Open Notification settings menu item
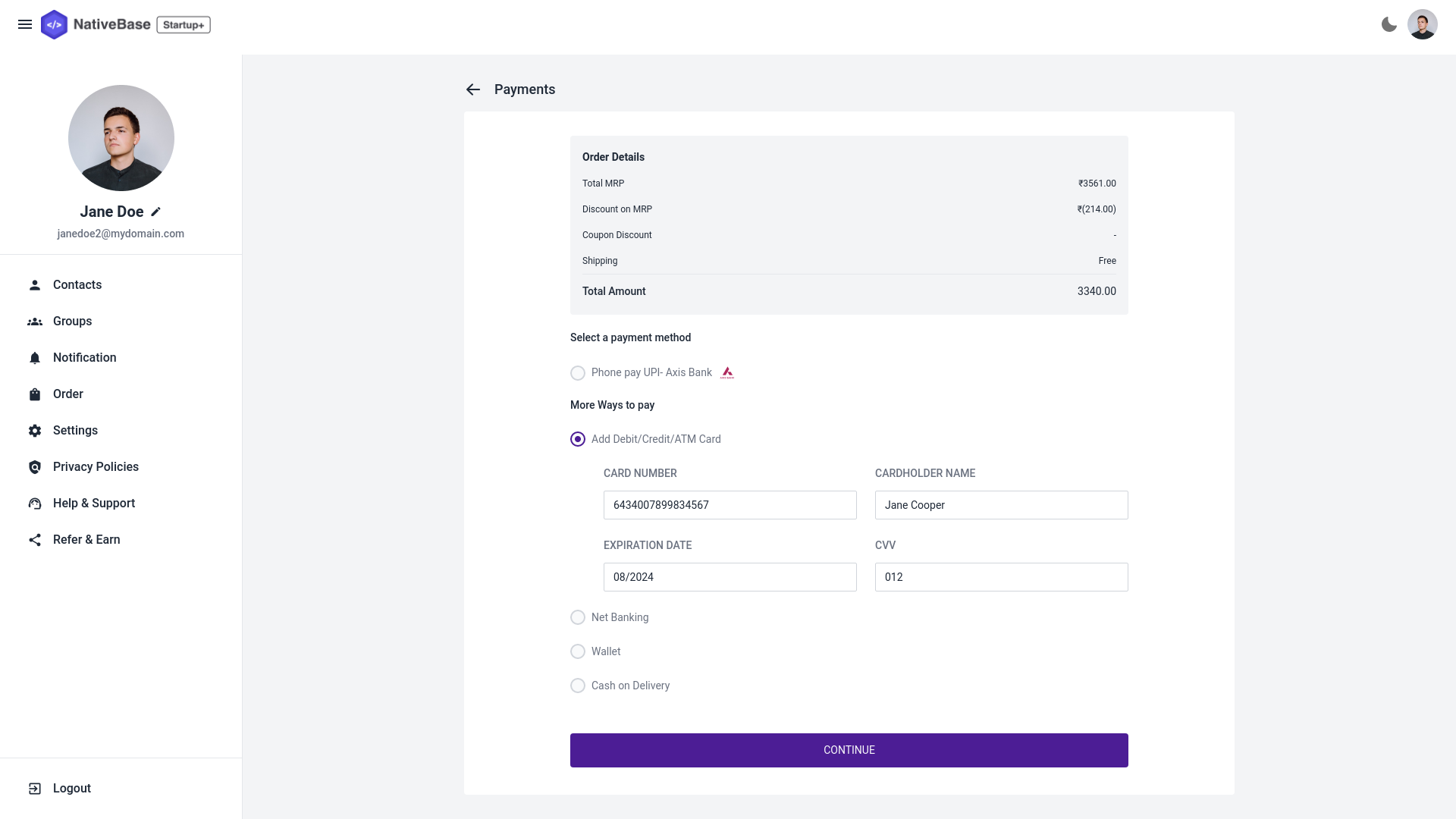The width and height of the screenshot is (1456, 819). [84, 357]
